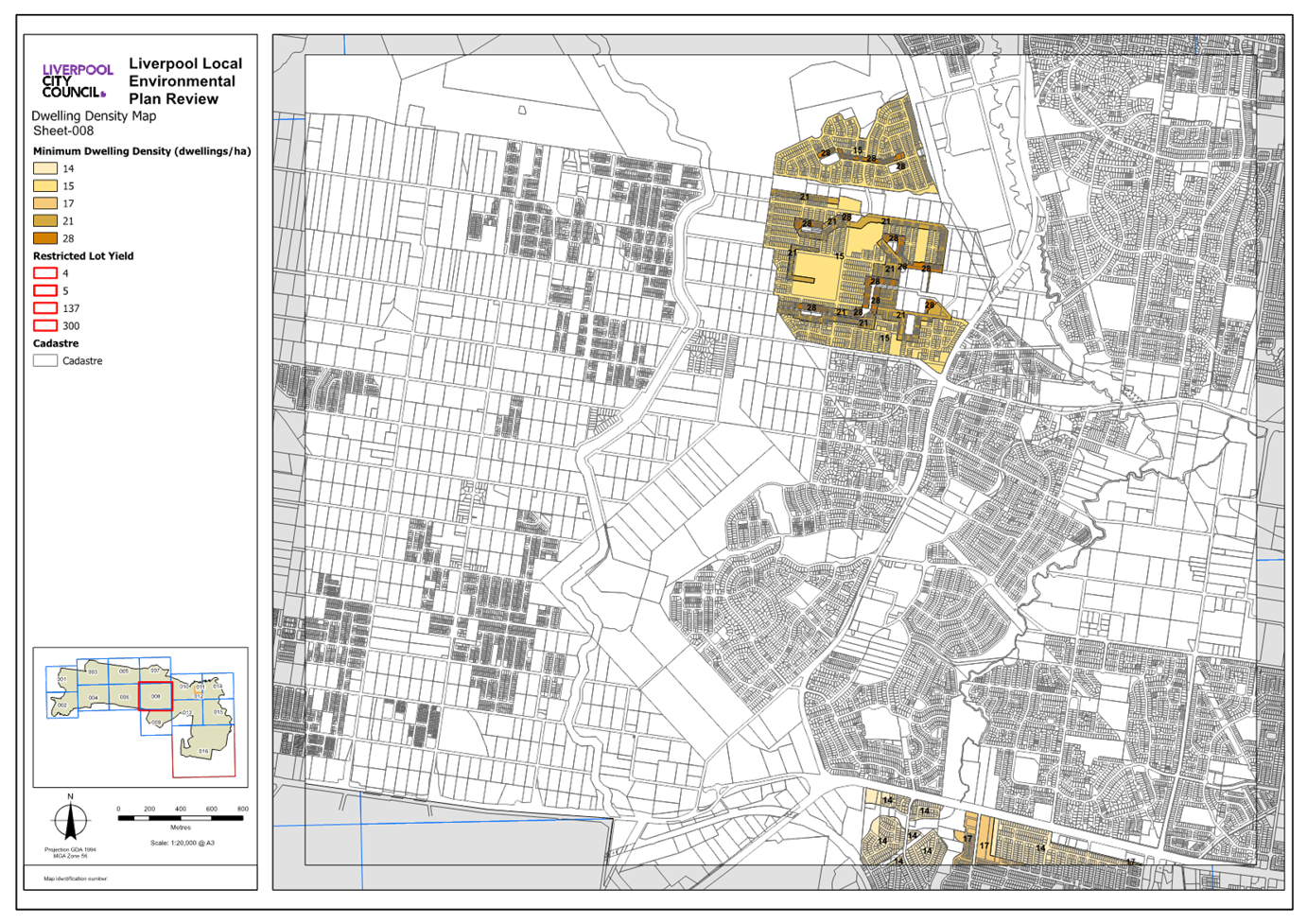This screenshot has height=924, width=1307.
Task: Click the '400' scale bar value
Action: click(x=181, y=810)
